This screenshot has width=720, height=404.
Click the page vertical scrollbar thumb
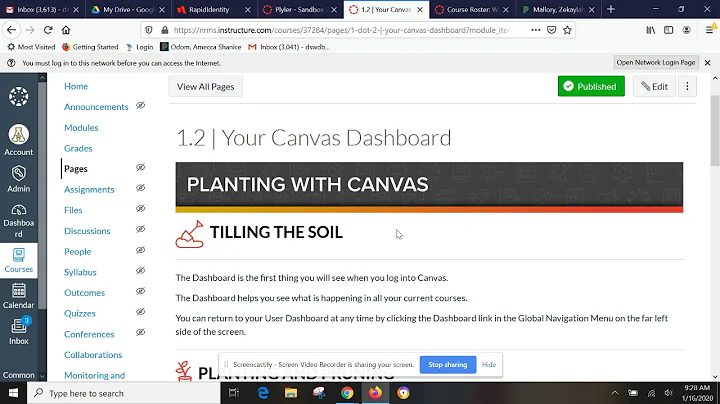tap(715, 131)
